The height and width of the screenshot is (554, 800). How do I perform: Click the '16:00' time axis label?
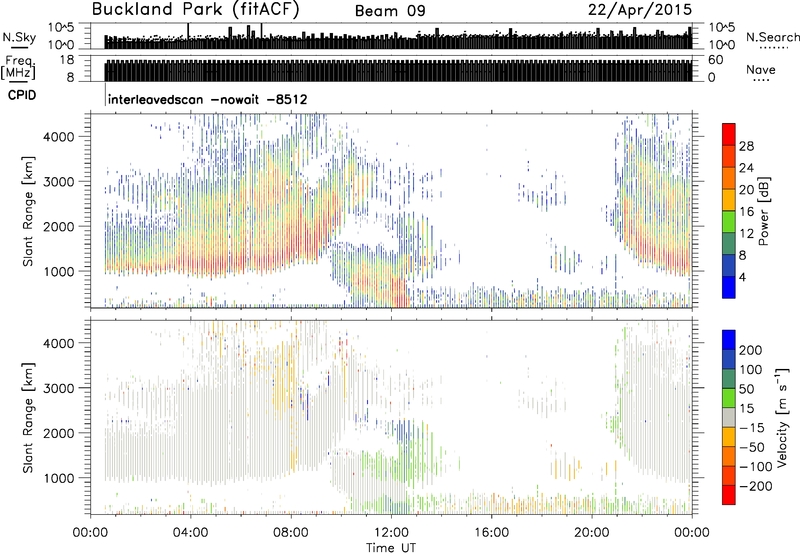(x=491, y=533)
